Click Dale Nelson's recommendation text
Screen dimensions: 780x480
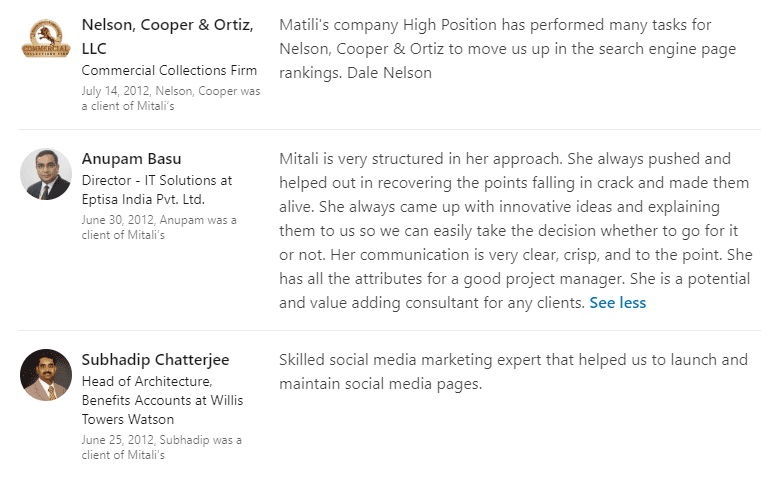tap(507, 49)
